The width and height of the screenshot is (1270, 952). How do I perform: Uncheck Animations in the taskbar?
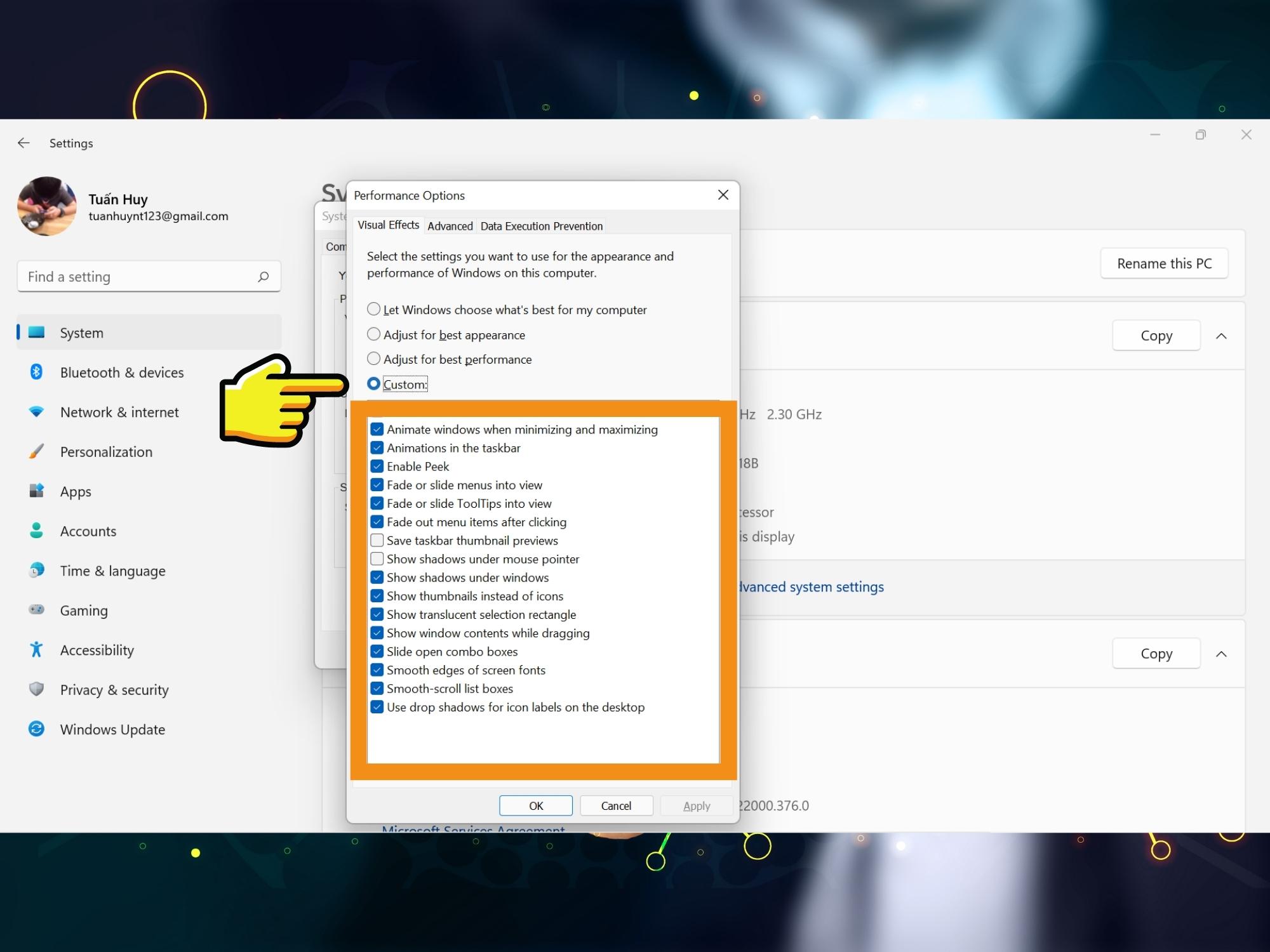coord(377,447)
